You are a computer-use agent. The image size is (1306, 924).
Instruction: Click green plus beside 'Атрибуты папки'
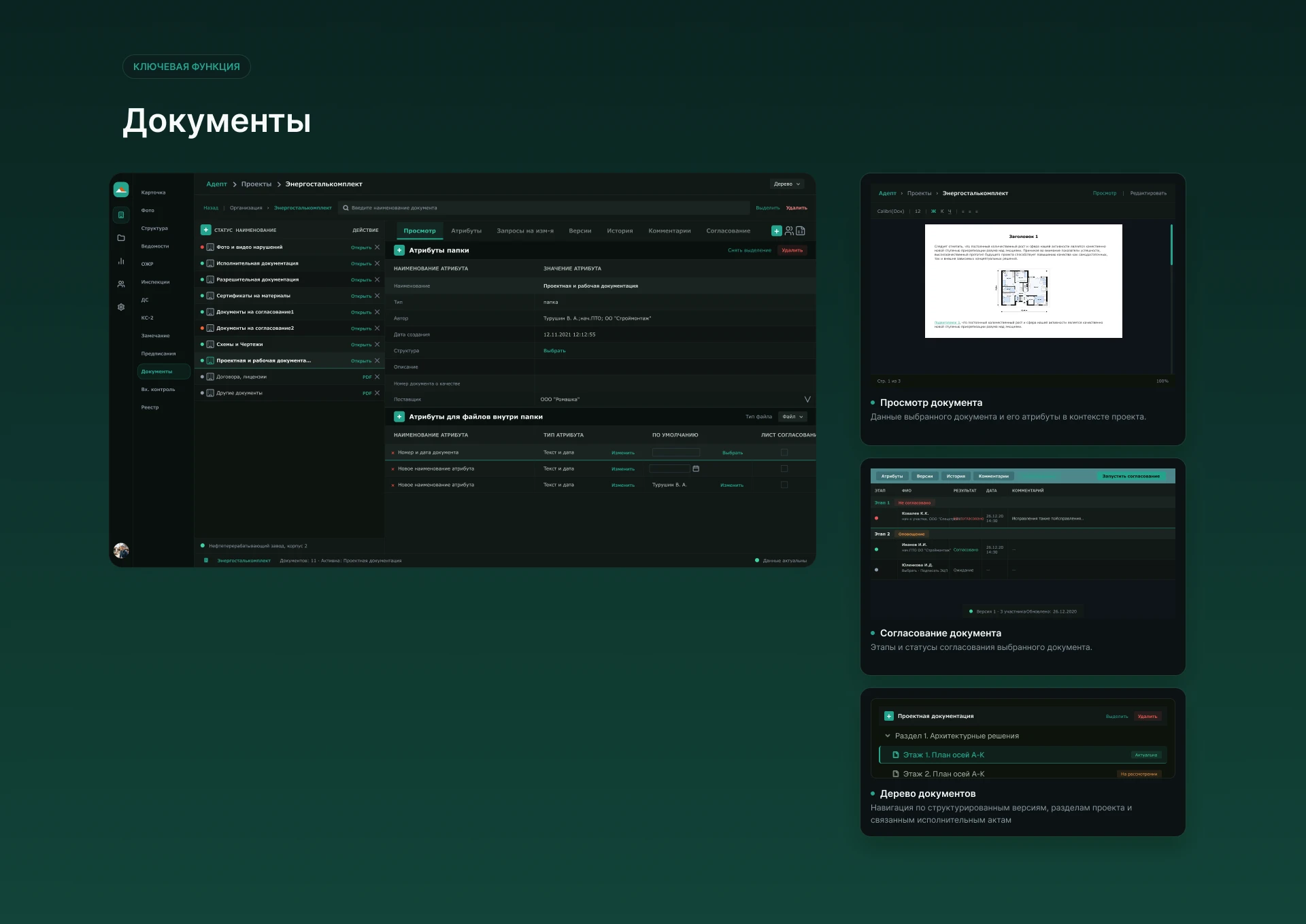point(399,250)
